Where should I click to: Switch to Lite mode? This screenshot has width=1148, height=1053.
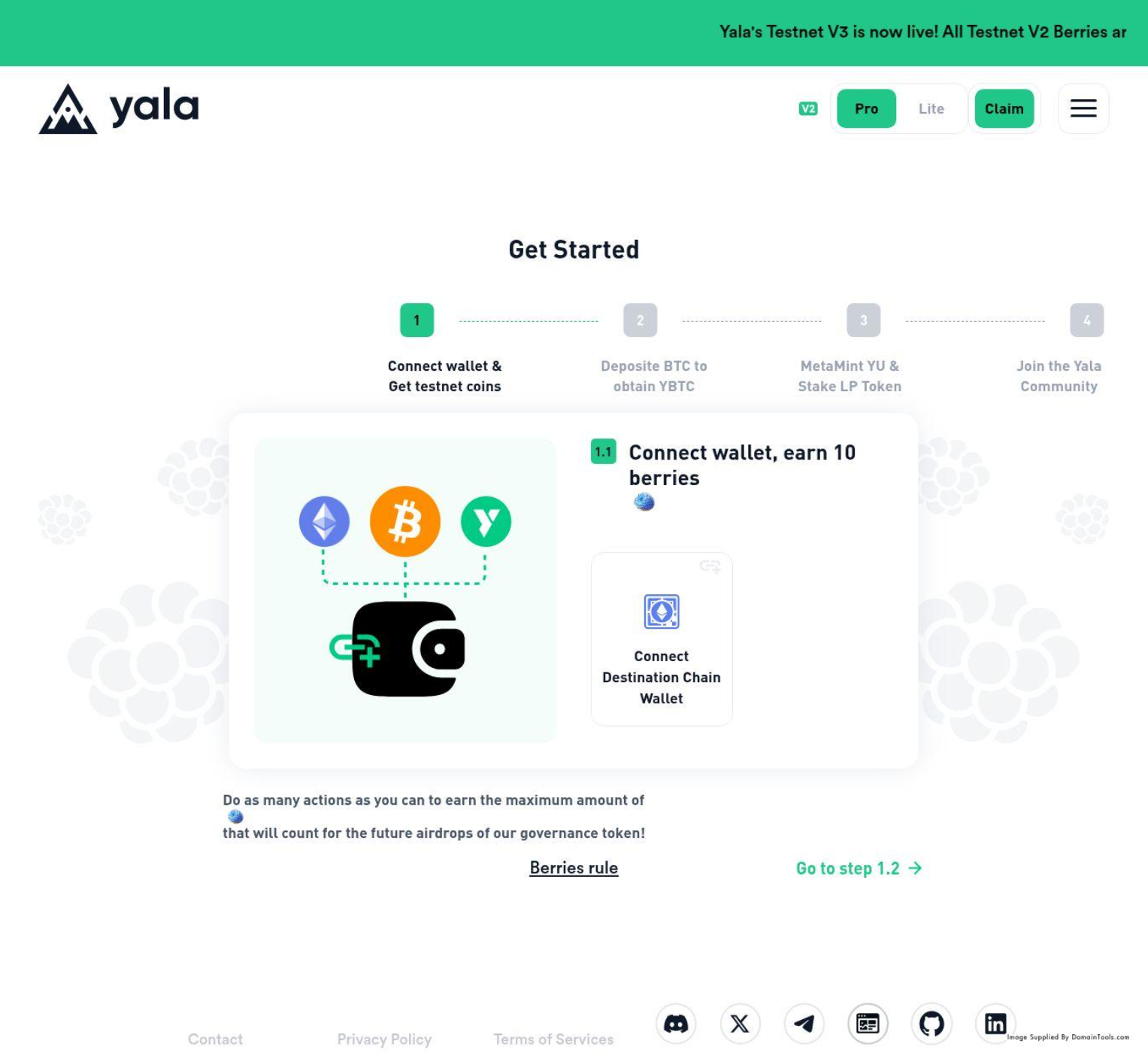(x=931, y=108)
